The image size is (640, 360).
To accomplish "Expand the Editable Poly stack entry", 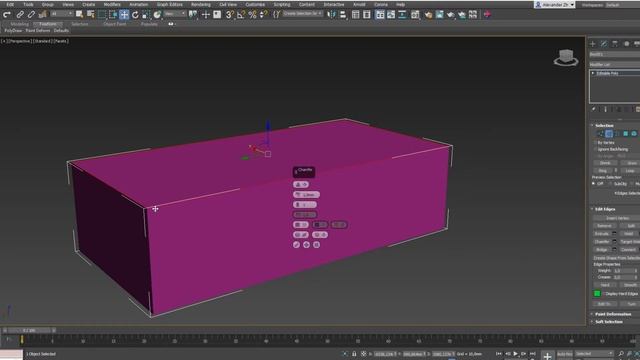I will [593, 73].
